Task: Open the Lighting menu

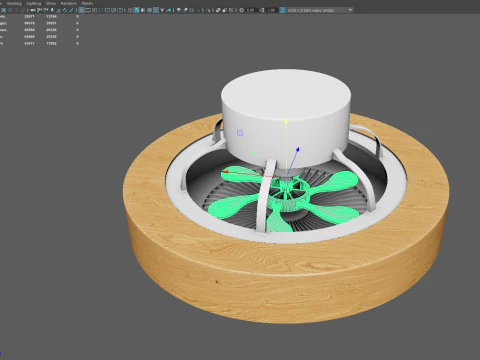Action: coord(34,3)
